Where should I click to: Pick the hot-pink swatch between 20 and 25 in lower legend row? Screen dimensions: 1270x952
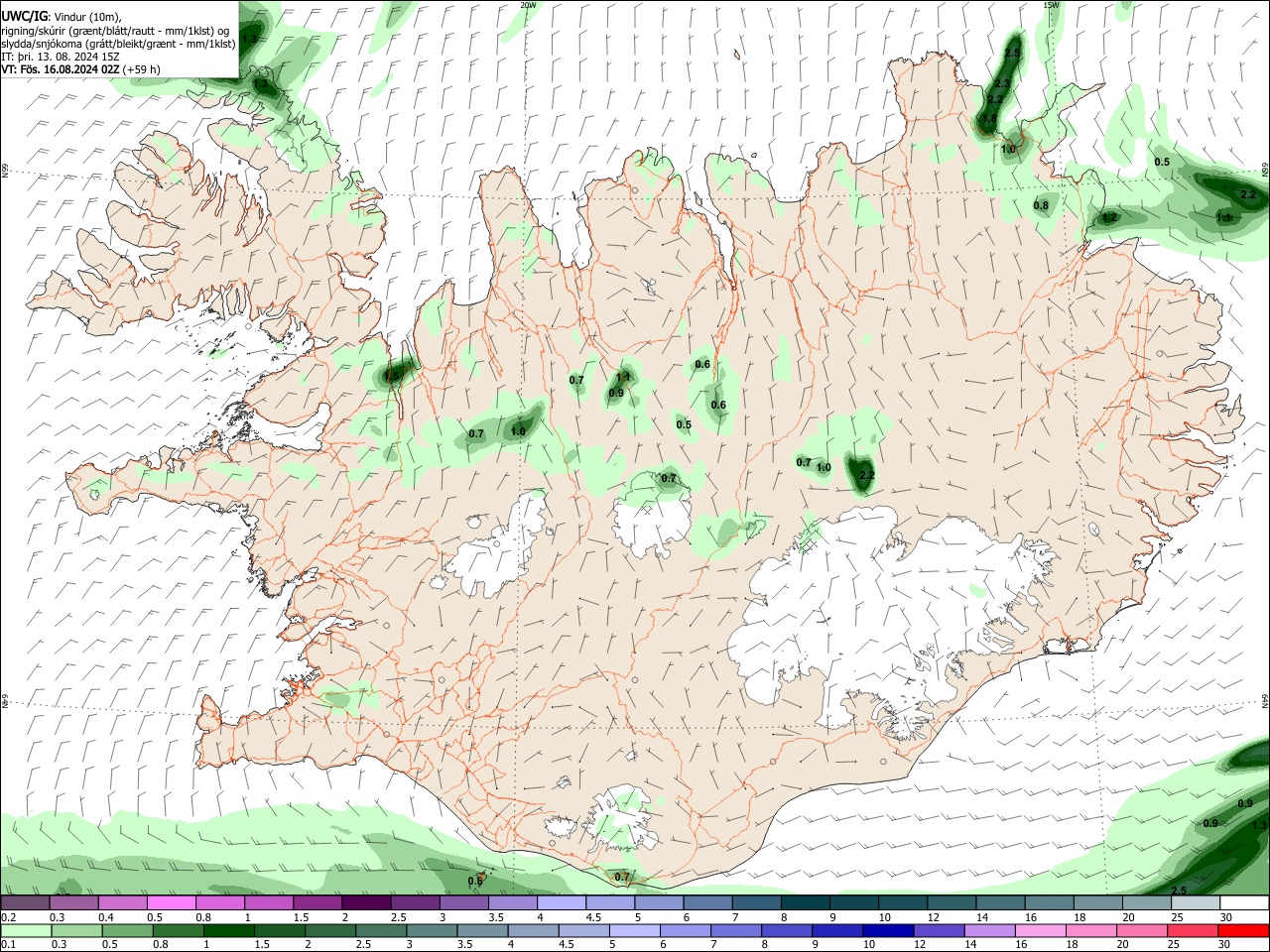(1142, 931)
